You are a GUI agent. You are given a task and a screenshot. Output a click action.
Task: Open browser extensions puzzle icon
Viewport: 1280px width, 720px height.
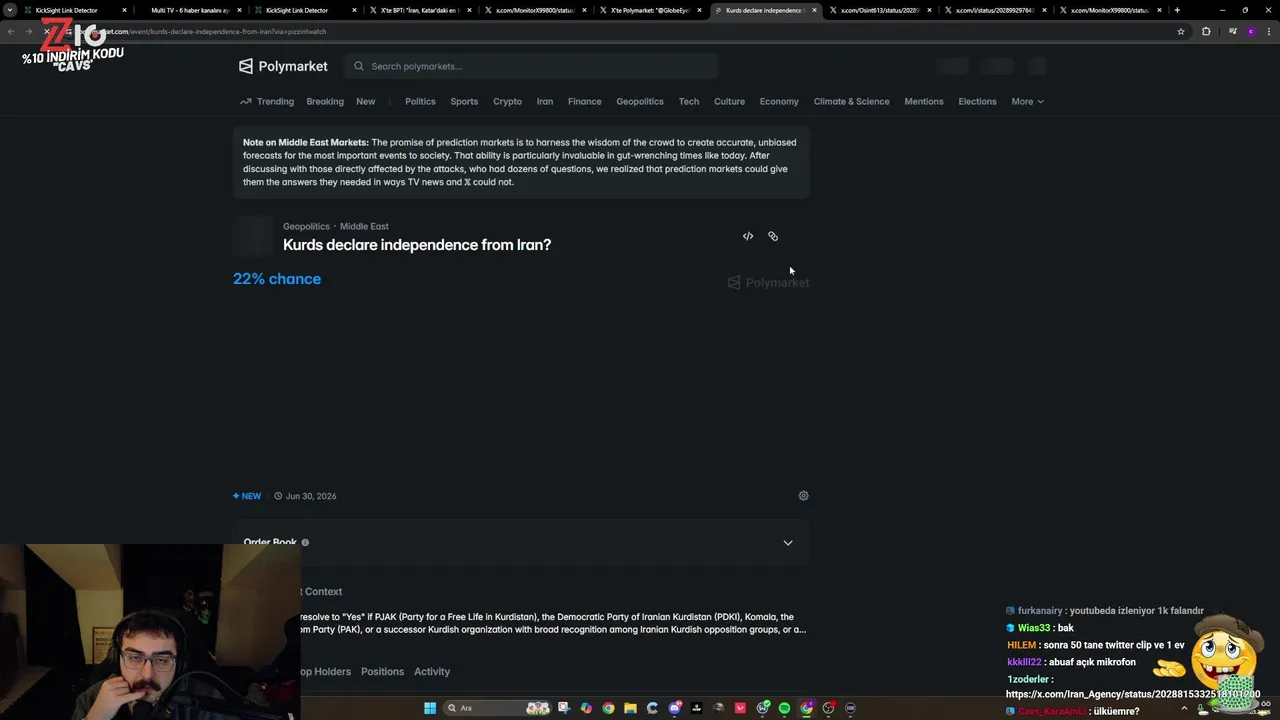1206,31
